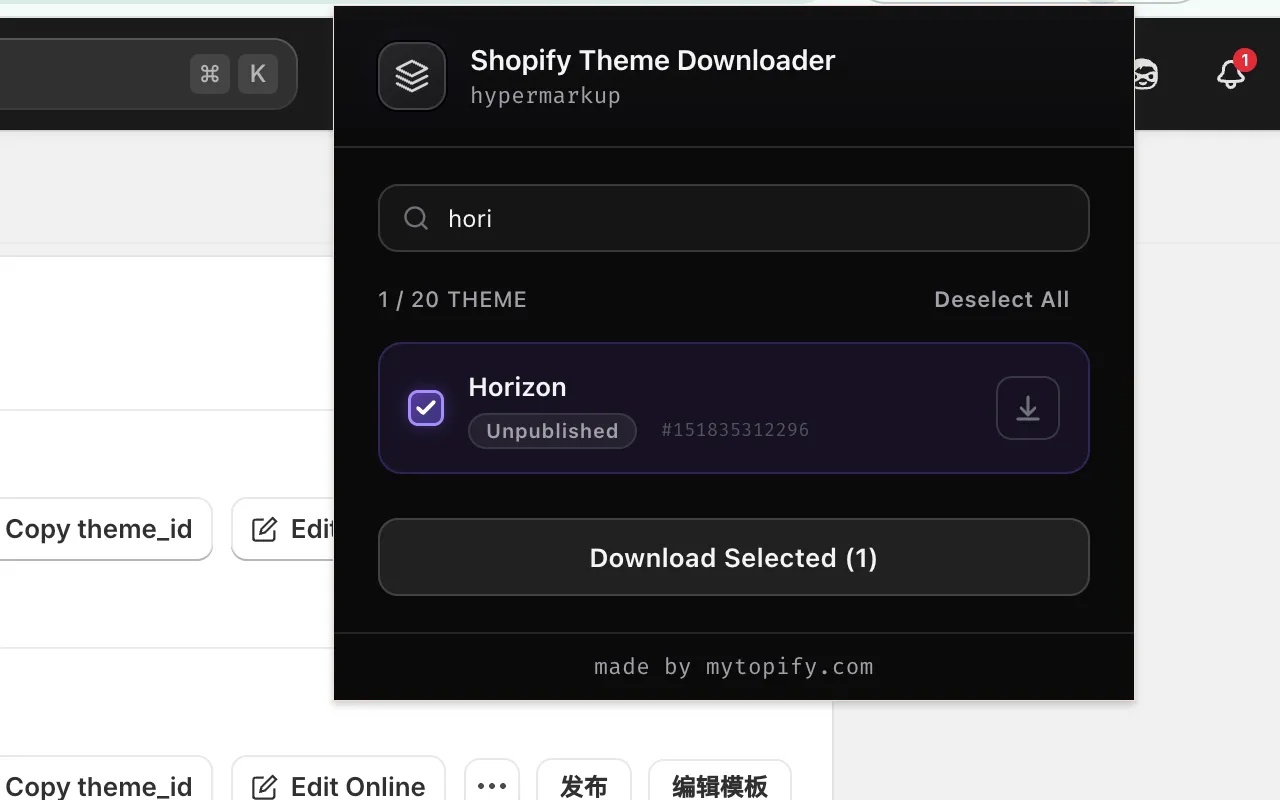Click the search magnifier icon in popup
The image size is (1280, 800).
coord(416,218)
